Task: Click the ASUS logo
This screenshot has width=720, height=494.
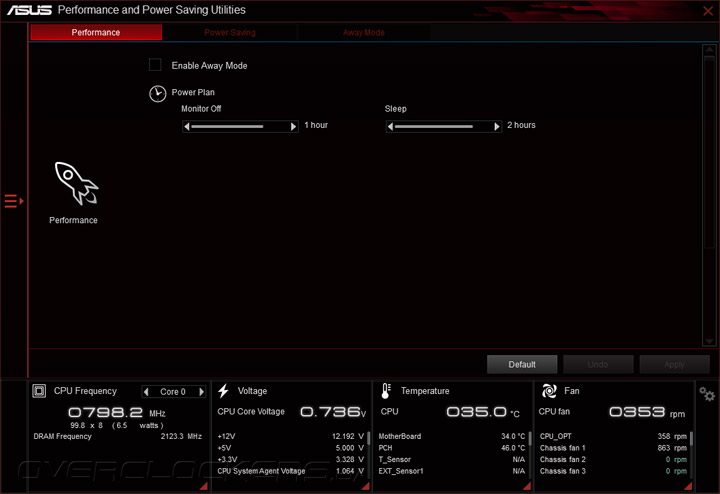Action: (29, 10)
